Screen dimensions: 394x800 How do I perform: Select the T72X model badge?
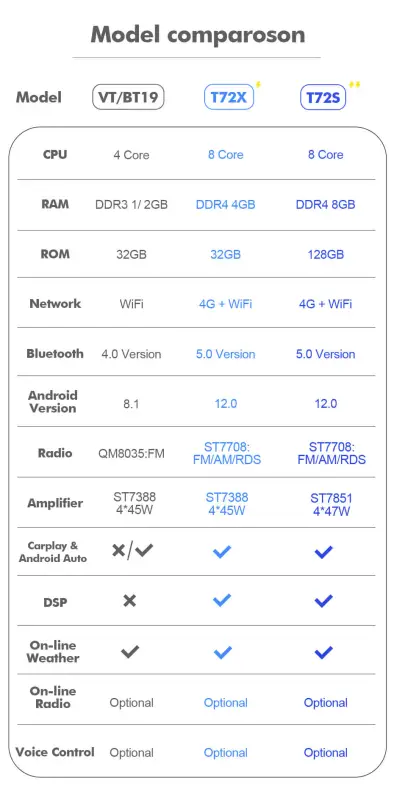tap(229, 97)
